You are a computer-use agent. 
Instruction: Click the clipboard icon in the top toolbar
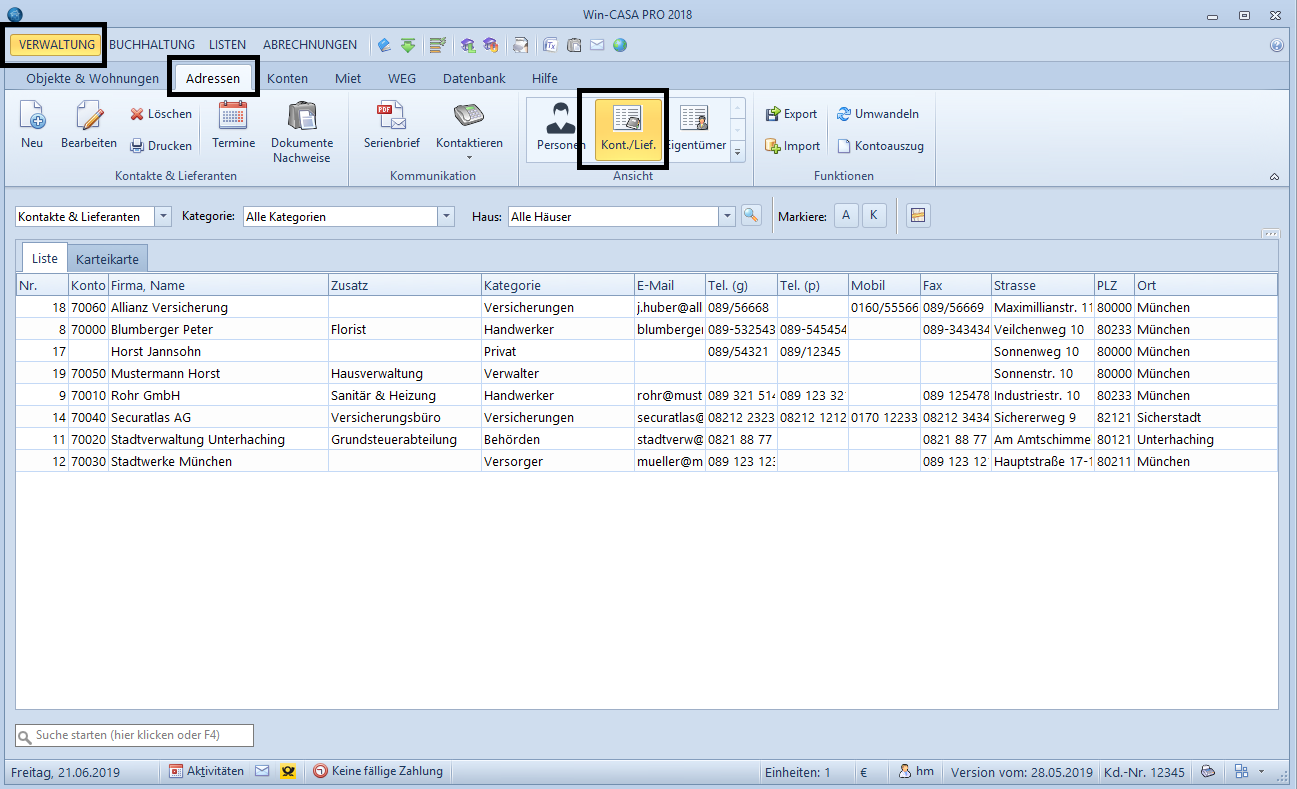point(574,45)
